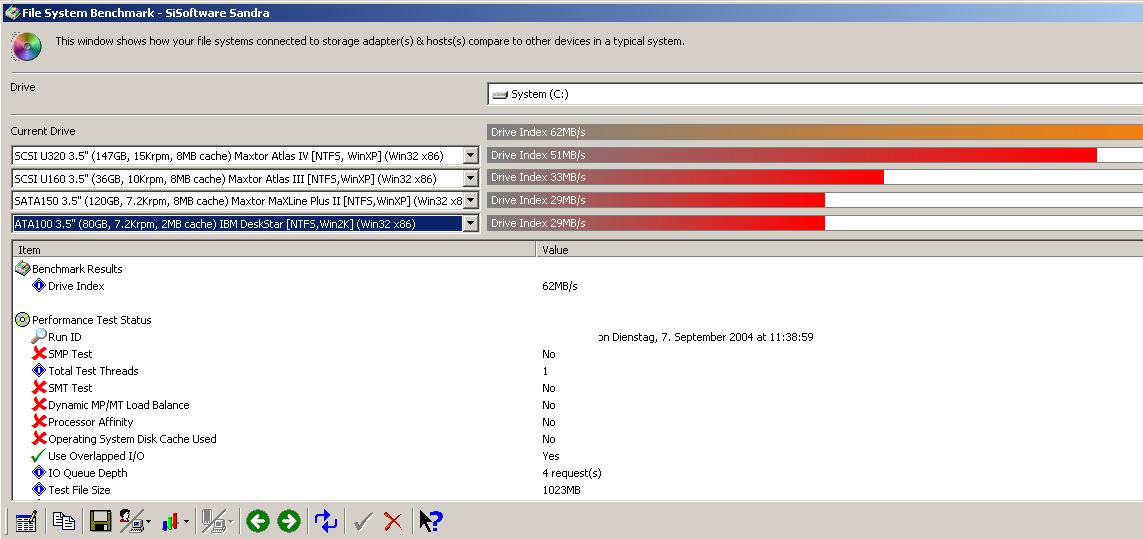Click the grey check mark toolbar icon

[363, 521]
